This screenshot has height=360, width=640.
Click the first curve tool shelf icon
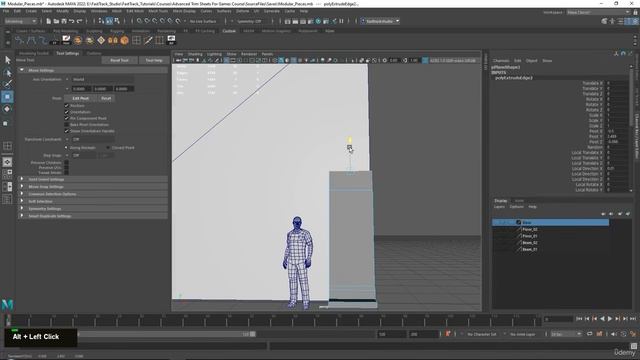[x=19, y=40]
